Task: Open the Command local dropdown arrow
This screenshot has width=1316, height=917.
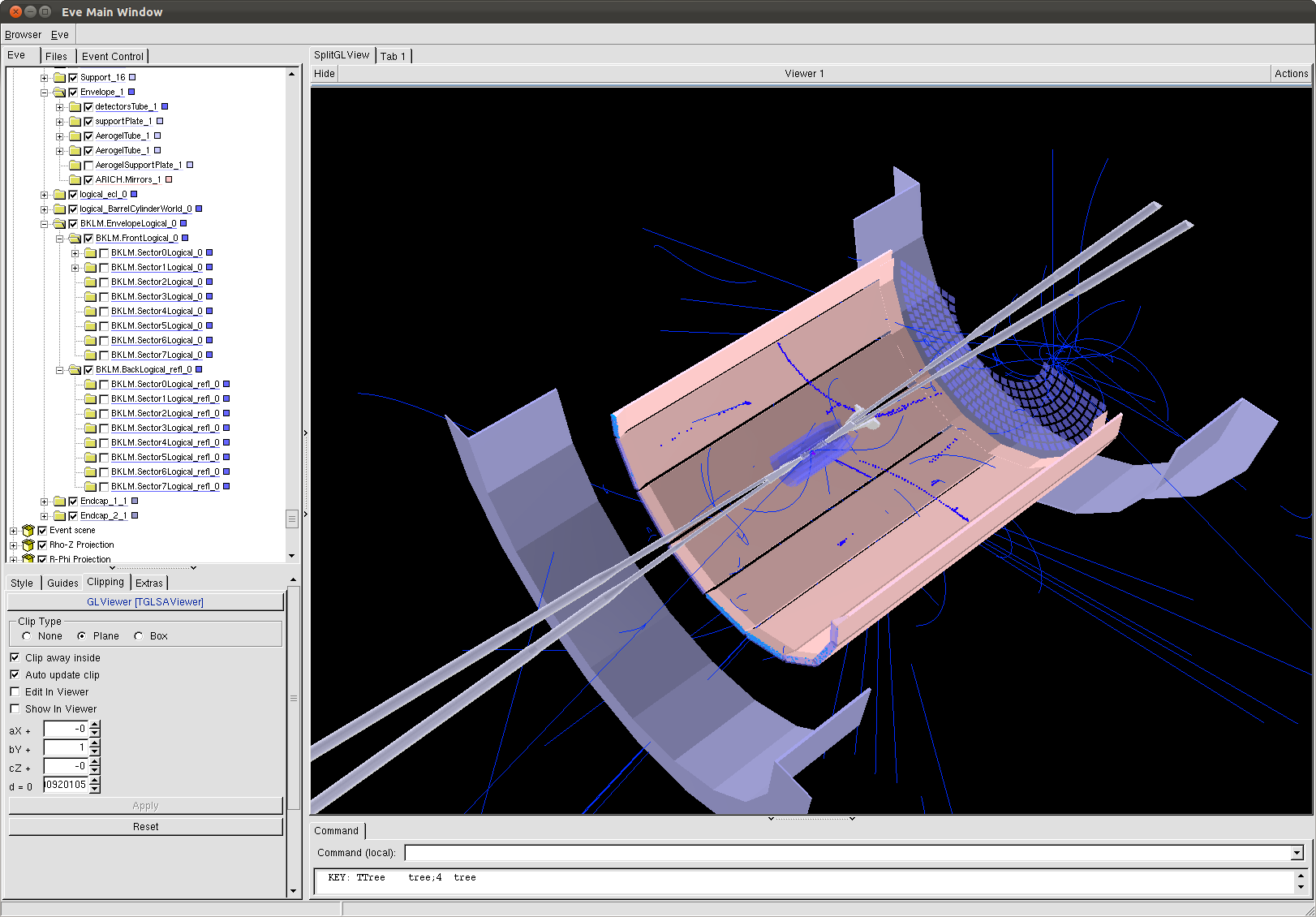Action: [1297, 853]
